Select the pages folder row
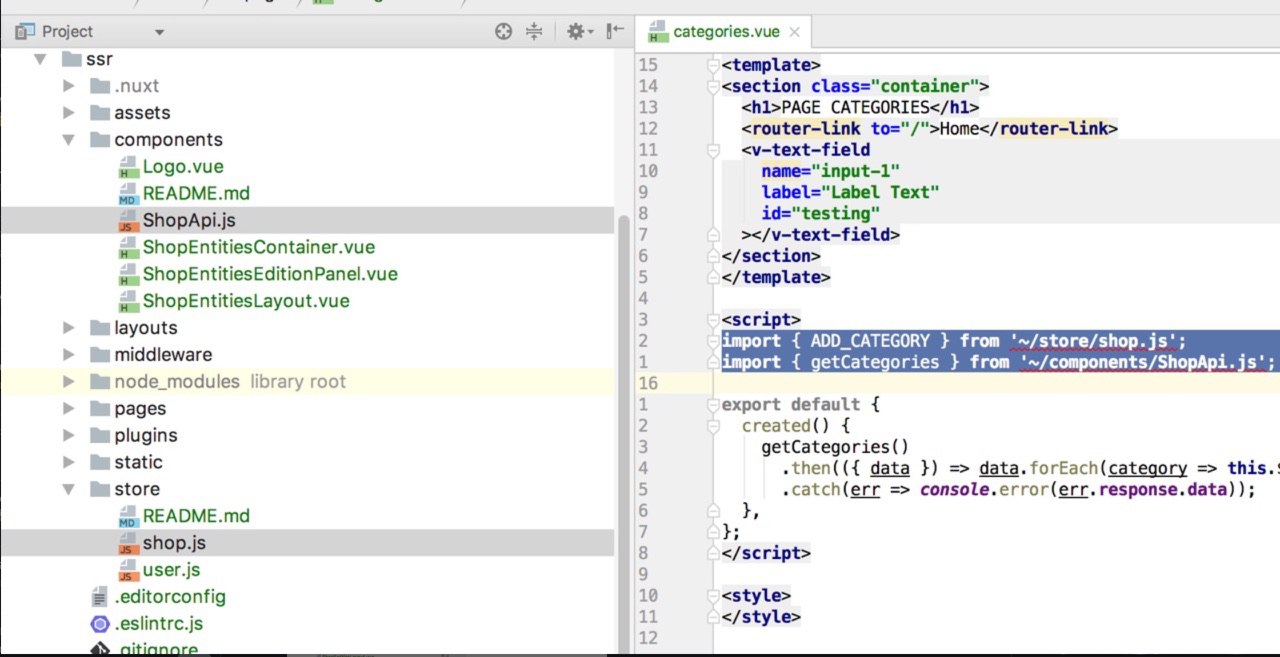This screenshot has height=657, width=1280. [x=307, y=409]
